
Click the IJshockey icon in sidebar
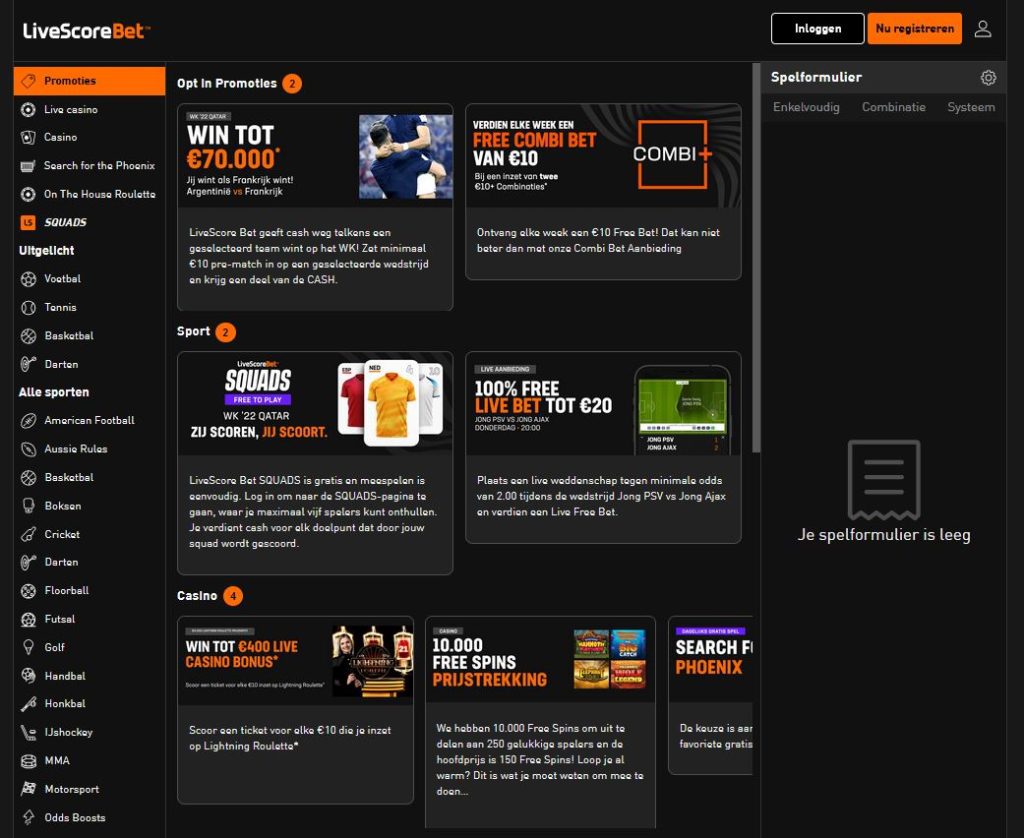pyautogui.click(x=28, y=733)
